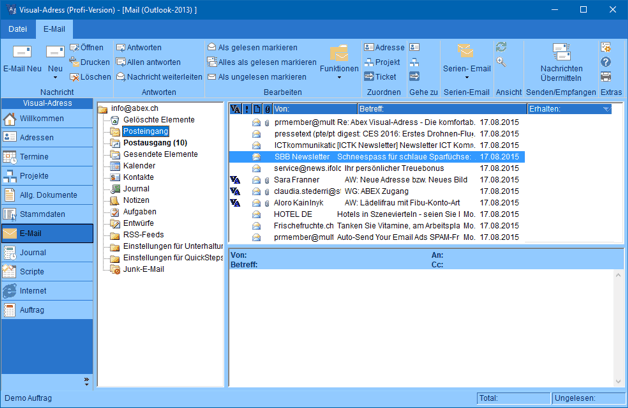
Task: Open the Gesendete Elemente folder
Action: tap(160, 154)
